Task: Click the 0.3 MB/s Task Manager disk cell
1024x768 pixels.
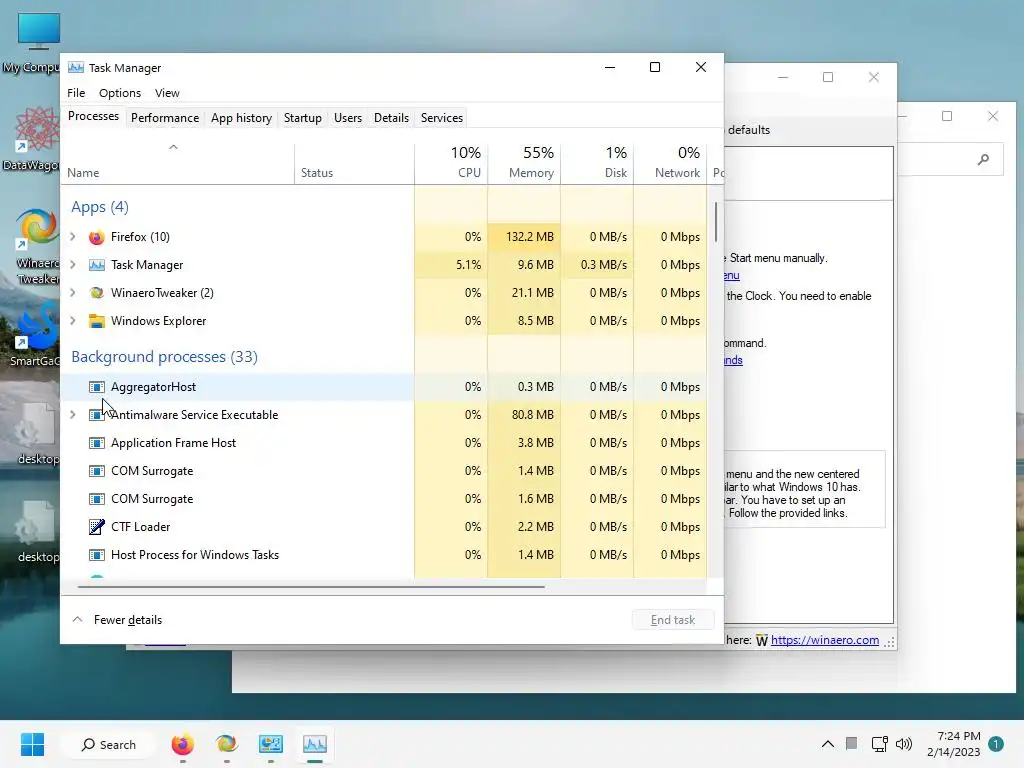Action: (598, 265)
